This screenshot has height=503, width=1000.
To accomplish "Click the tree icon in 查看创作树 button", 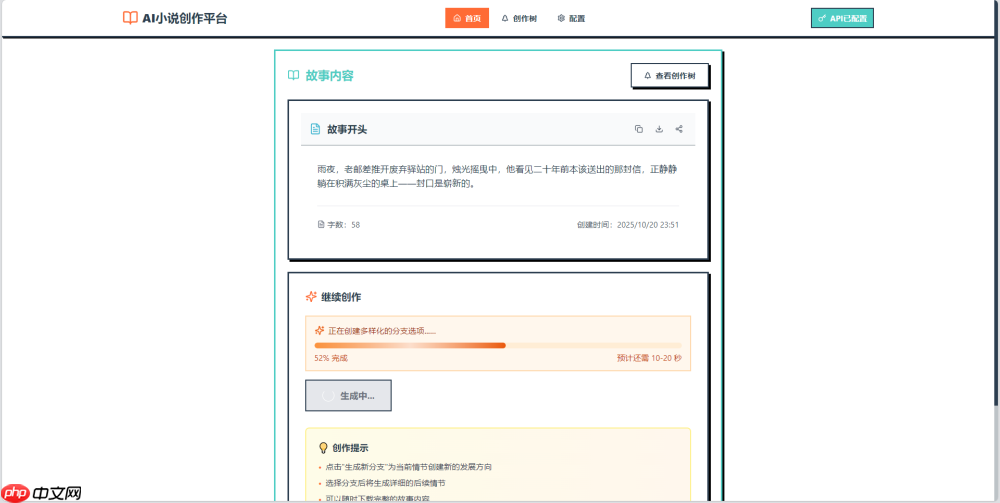I will [x=648, y=75].
